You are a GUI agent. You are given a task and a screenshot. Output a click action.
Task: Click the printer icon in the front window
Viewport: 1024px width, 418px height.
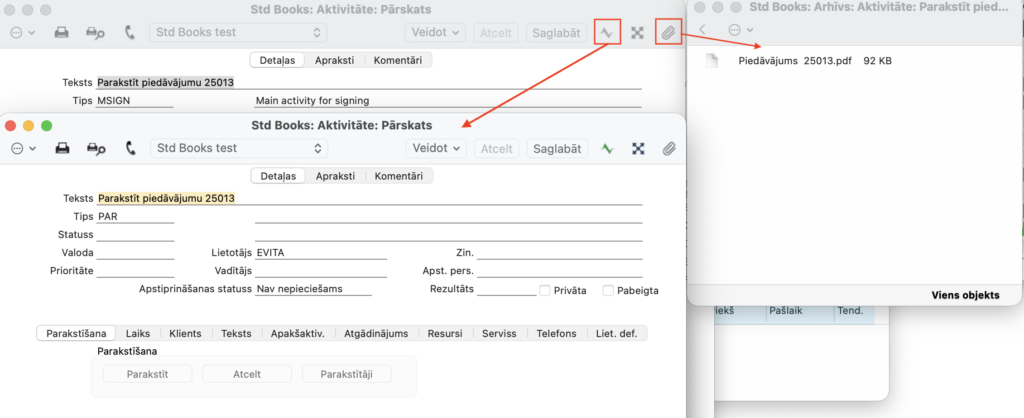(x=62, y=148)
